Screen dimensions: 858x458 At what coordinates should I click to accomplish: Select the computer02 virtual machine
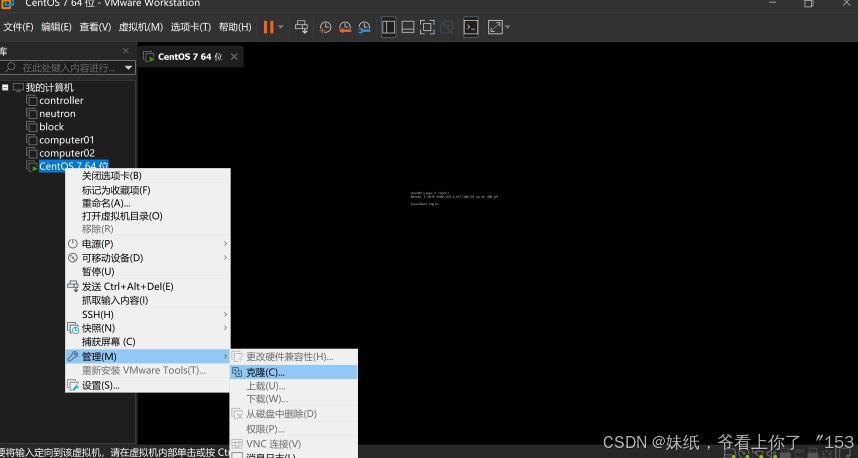67,153
